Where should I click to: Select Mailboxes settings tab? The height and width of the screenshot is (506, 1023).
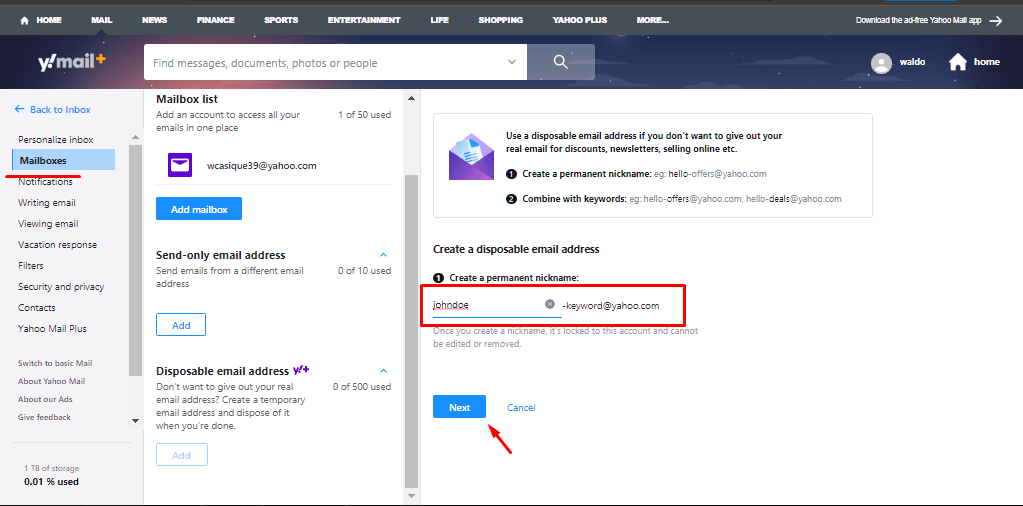(x=63, y=160)
